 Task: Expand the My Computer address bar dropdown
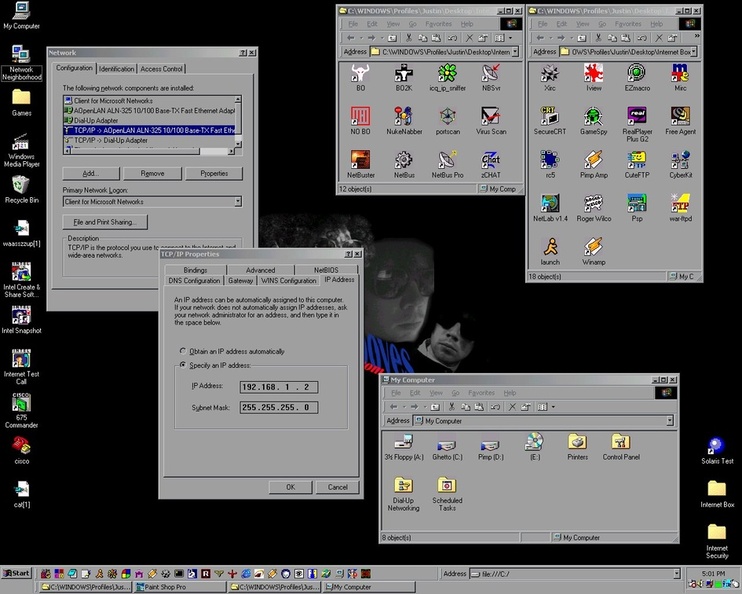click(670, 420)
